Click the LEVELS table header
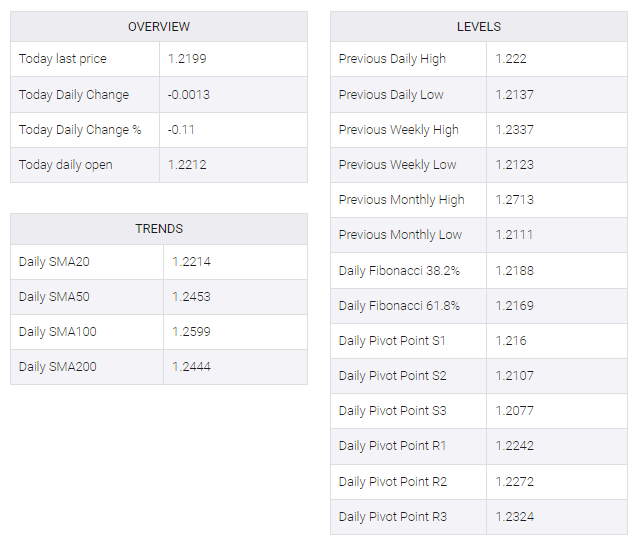 pyautogui.click(x=478, y=27)
